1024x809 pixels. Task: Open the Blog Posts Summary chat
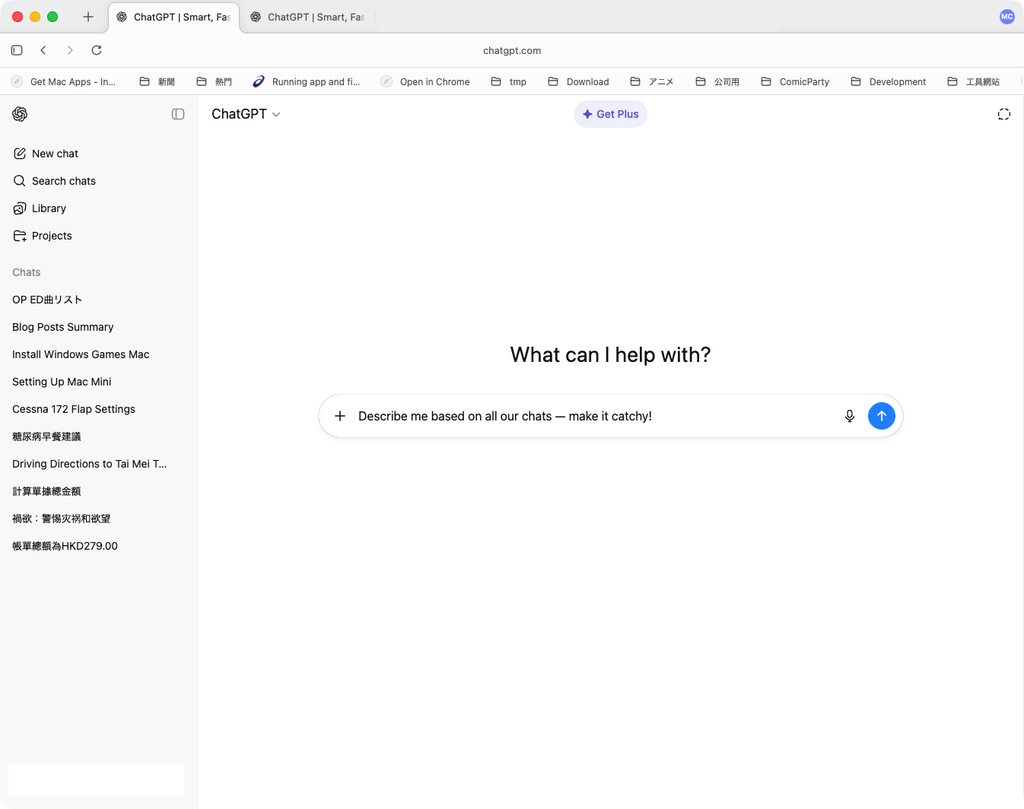pyautogui.click(x=62, y=327)
